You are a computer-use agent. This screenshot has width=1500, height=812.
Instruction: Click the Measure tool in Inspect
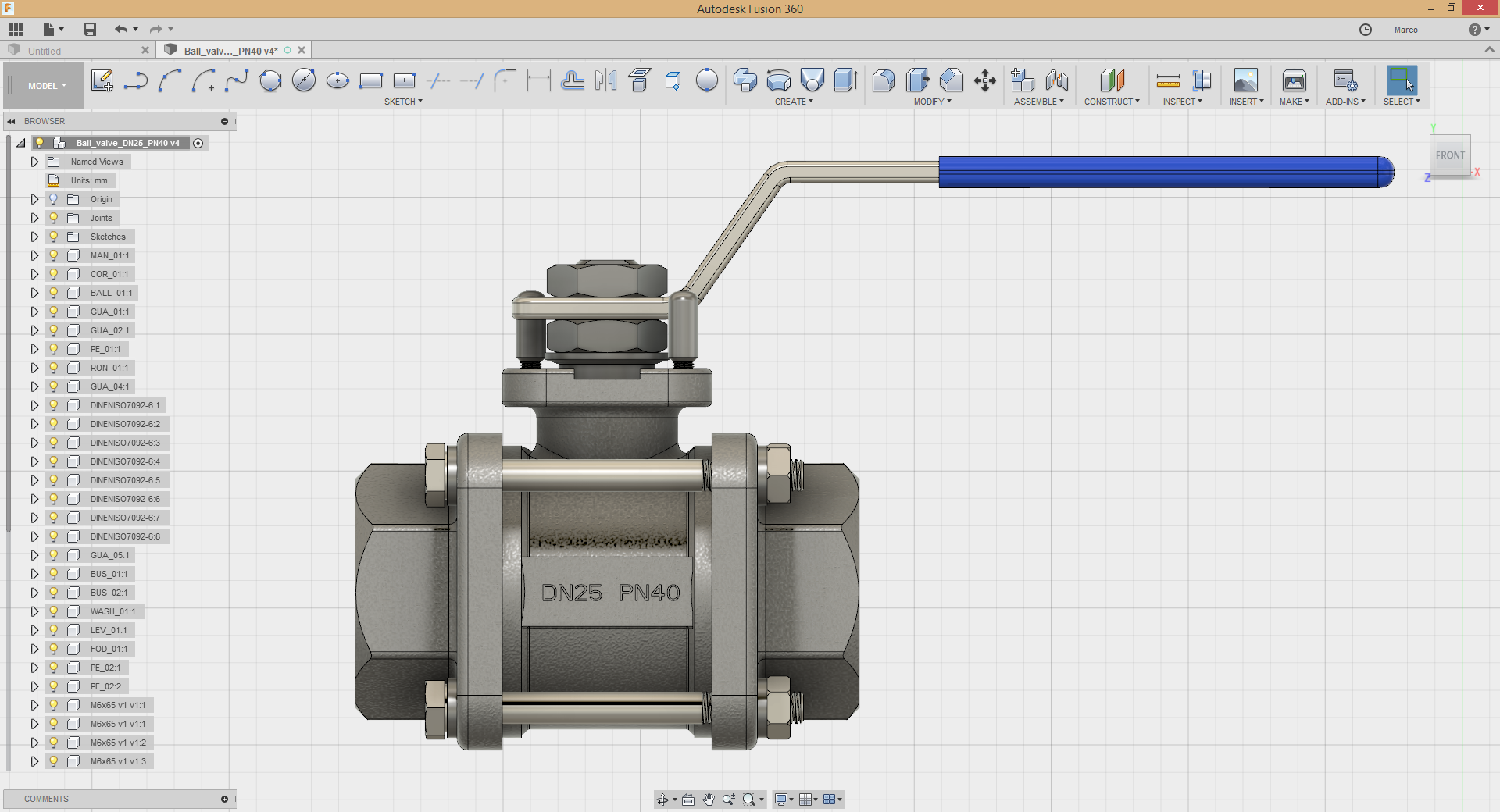tap(1168, 80)
